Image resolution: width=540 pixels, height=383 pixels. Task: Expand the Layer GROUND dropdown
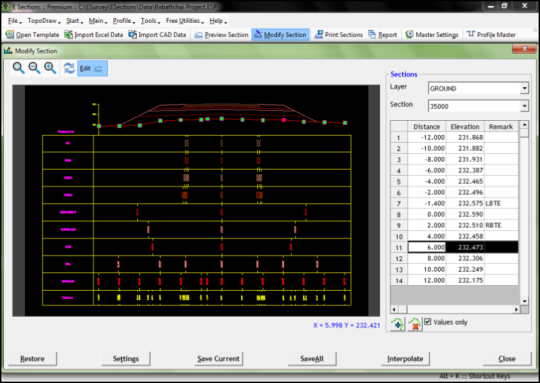524,88
